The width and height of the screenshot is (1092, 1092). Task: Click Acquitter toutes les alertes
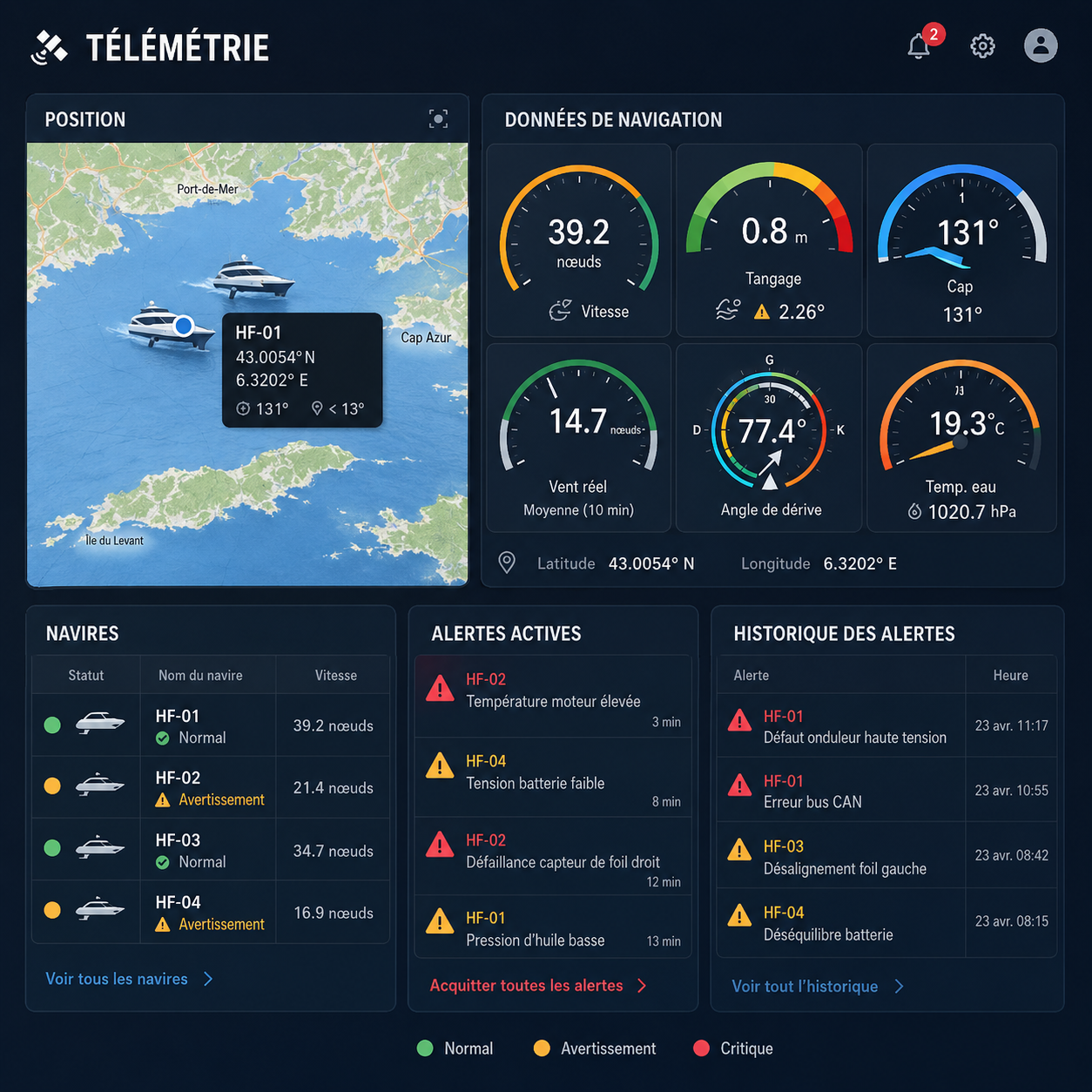point(526,986)
